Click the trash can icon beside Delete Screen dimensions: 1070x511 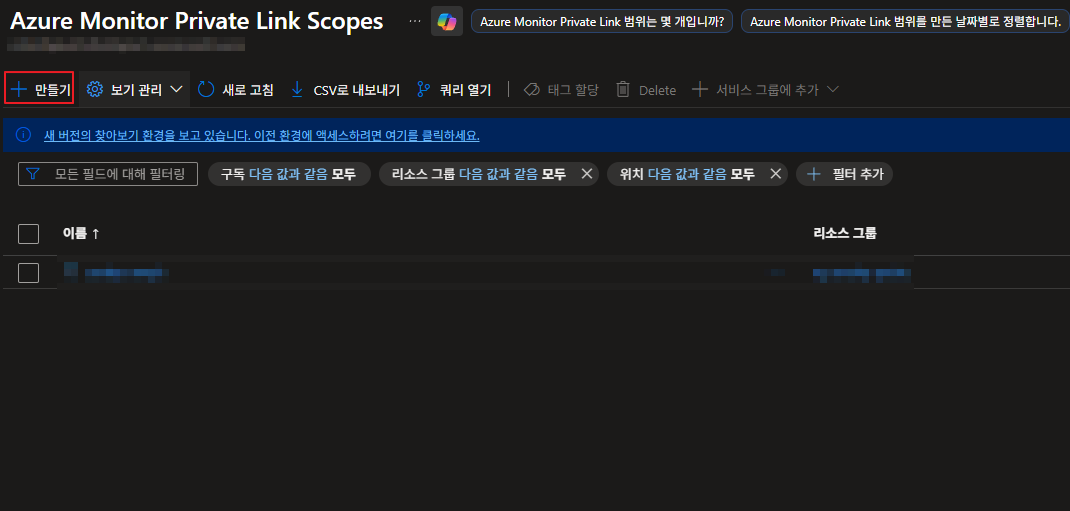(622, 89)
